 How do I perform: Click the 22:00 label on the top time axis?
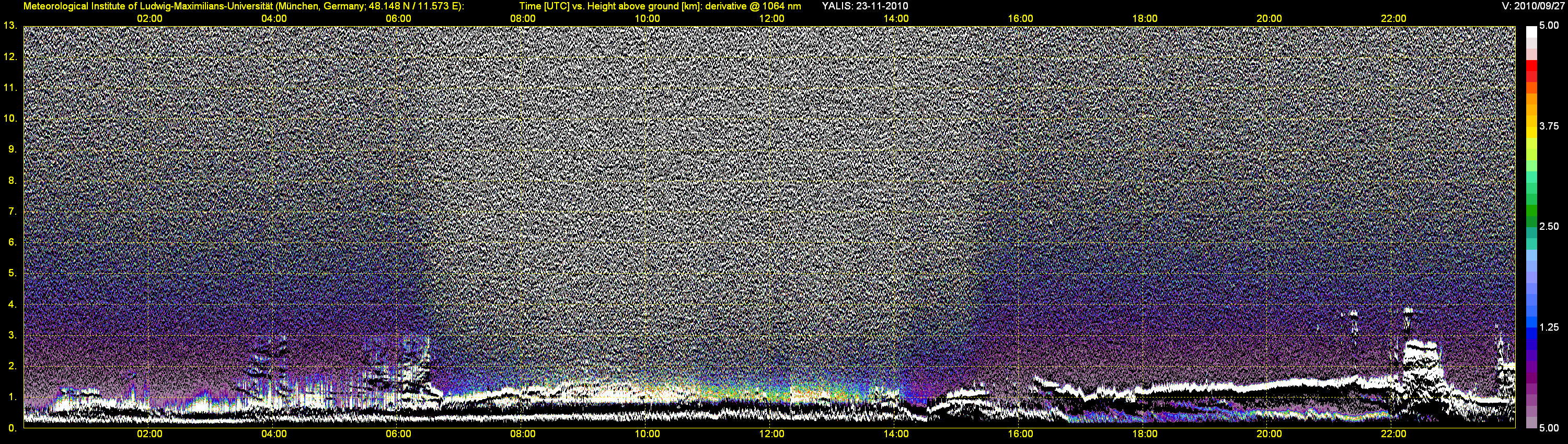(1393, 19)
